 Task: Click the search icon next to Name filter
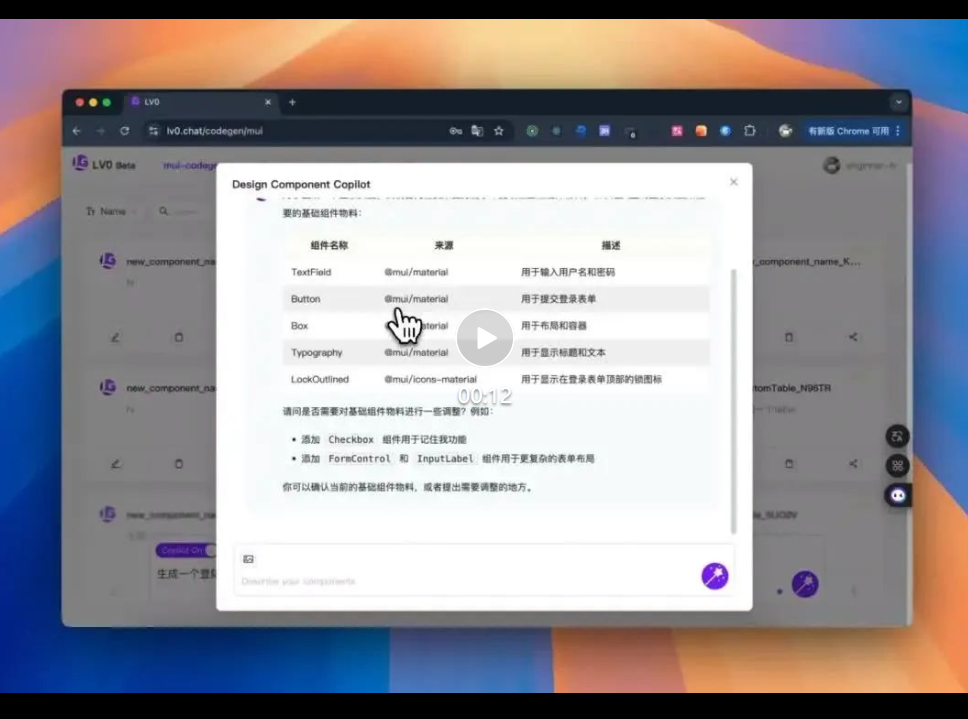coord(164,211)
